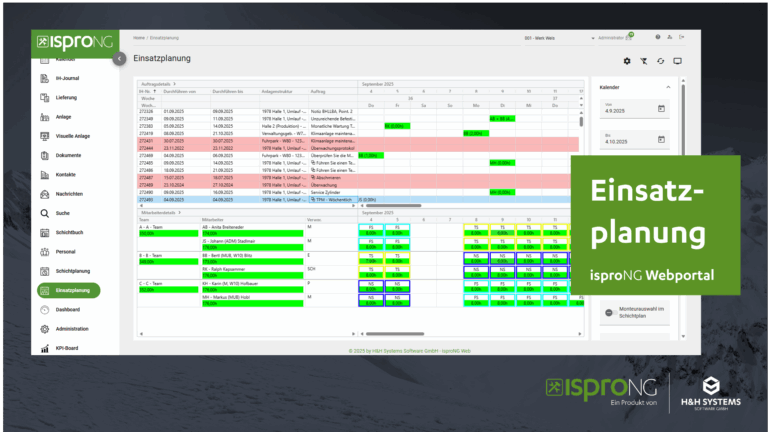Go to Dashboard in the sidebar
This screenshot has width=768, height=432.
pos(68,310)
